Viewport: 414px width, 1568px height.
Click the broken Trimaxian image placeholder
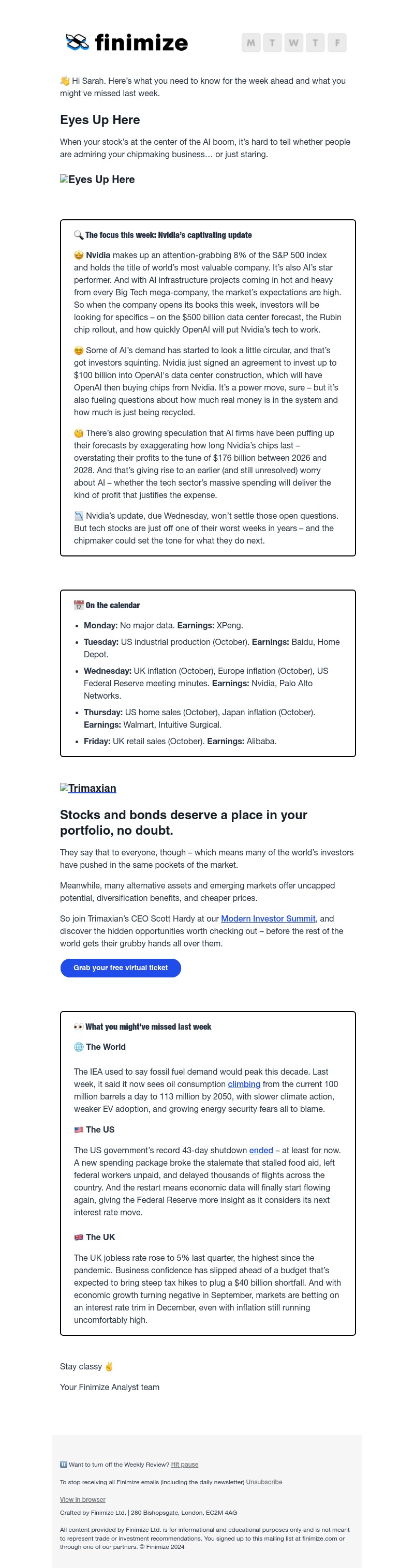87,788
